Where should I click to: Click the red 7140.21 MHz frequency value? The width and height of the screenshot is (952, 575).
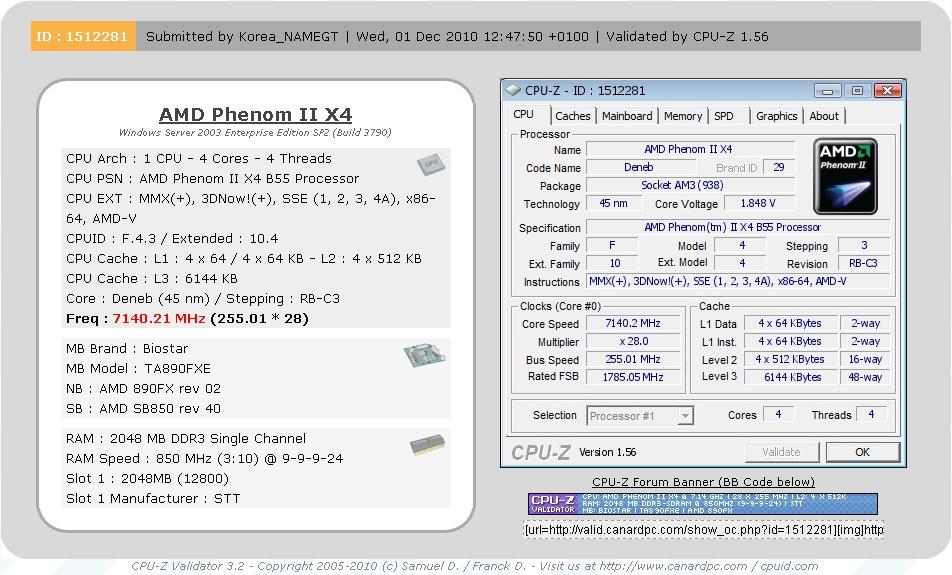click(159, 319)
